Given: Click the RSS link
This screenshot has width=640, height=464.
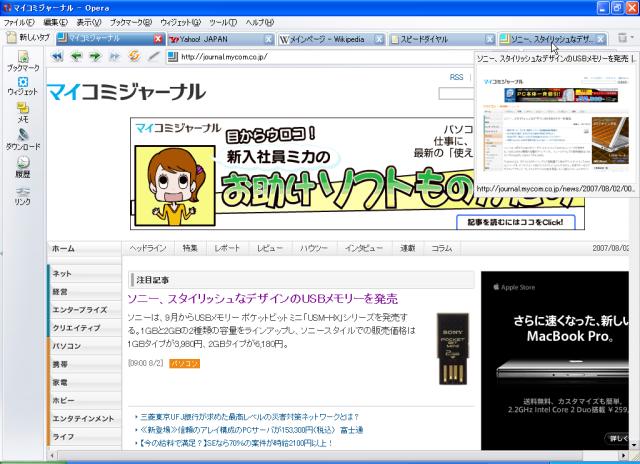Looking at the screenshot, I should tap(456, 77).
